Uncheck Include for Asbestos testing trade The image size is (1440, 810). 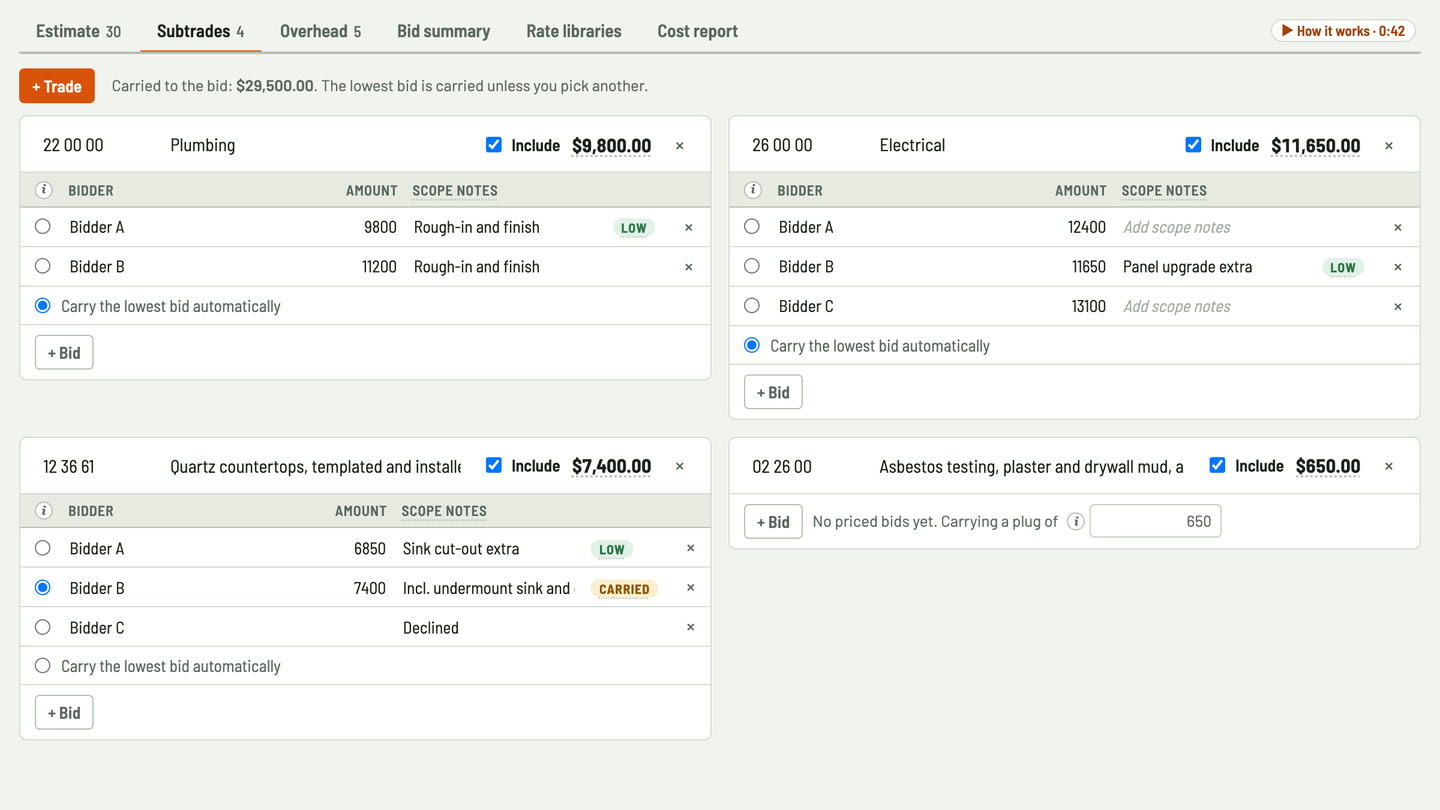pyautogui.click(x=1217, y=465)
